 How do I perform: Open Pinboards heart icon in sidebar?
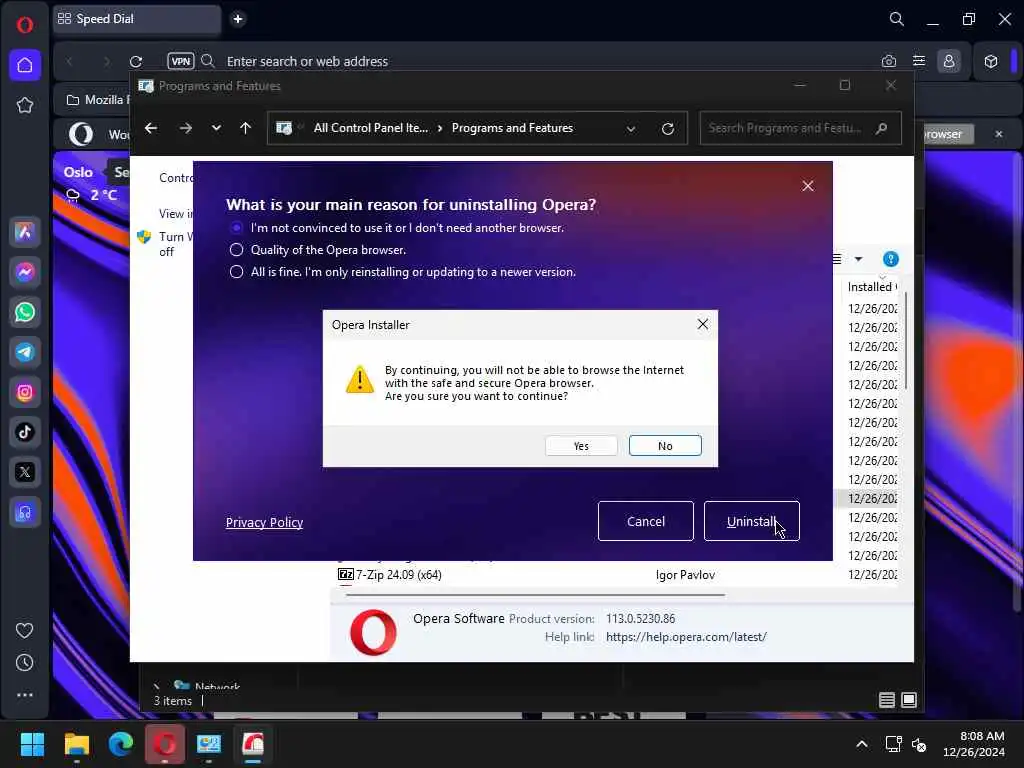pyautogui.click(x=25, y=630)
